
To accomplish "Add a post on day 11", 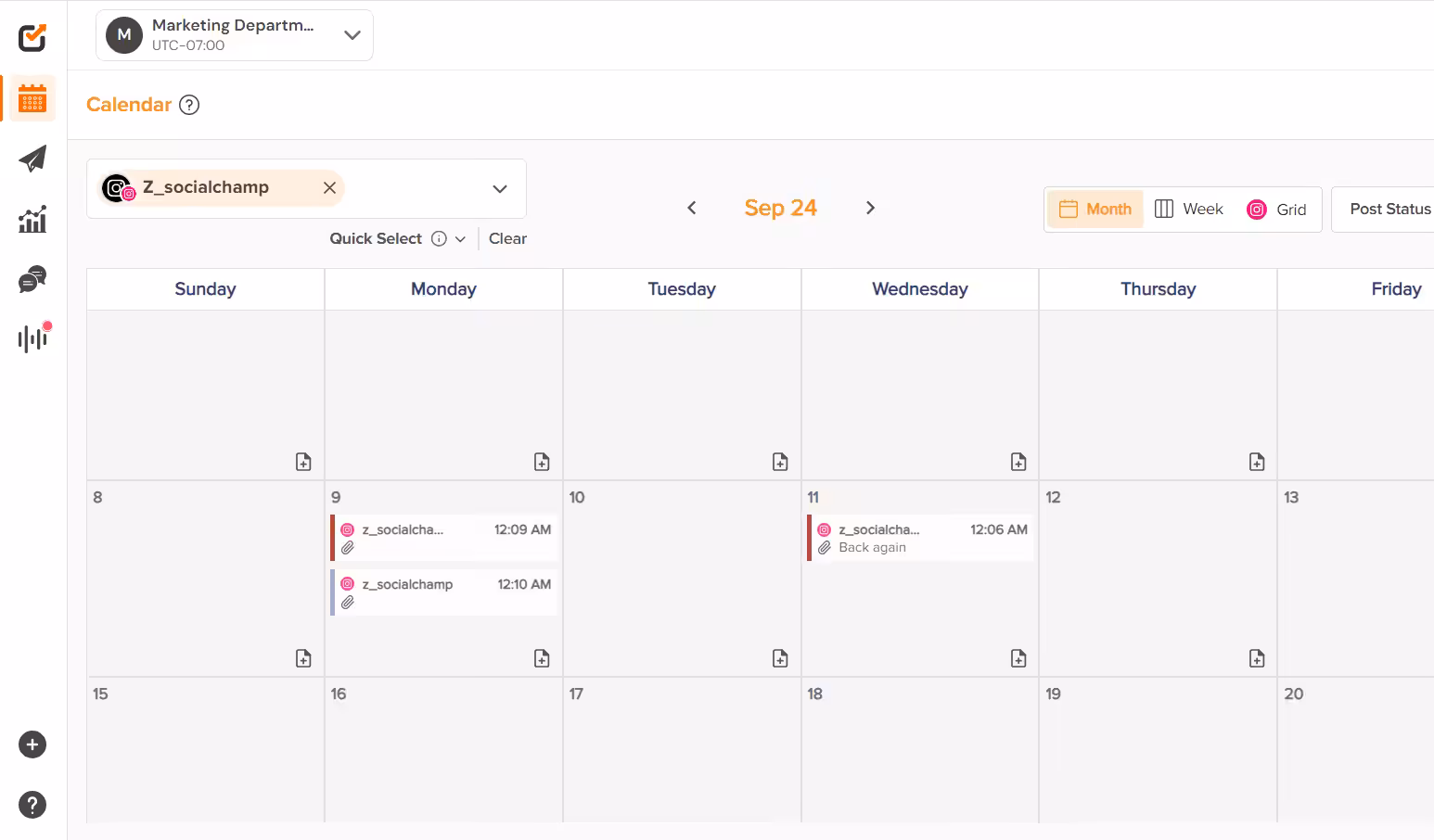I will [x=1018, y=658].
